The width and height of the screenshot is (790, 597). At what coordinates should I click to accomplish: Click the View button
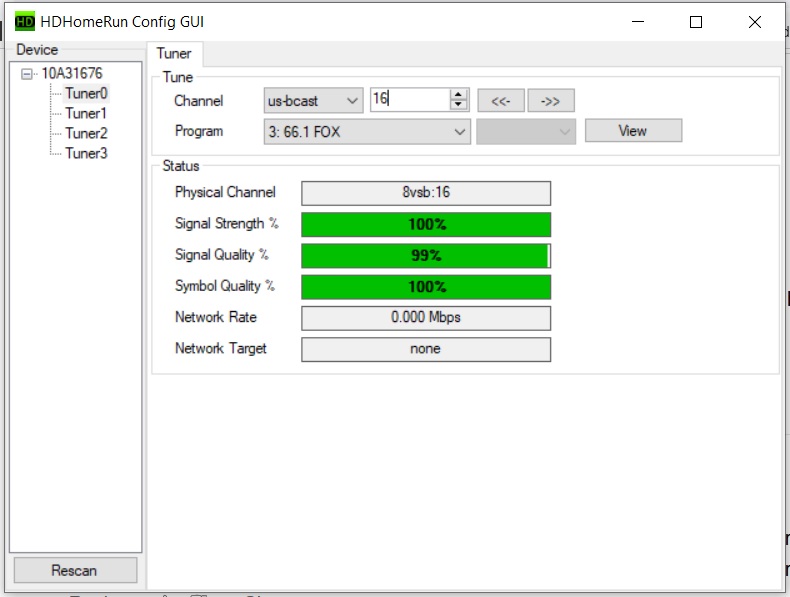click(633, 131)
